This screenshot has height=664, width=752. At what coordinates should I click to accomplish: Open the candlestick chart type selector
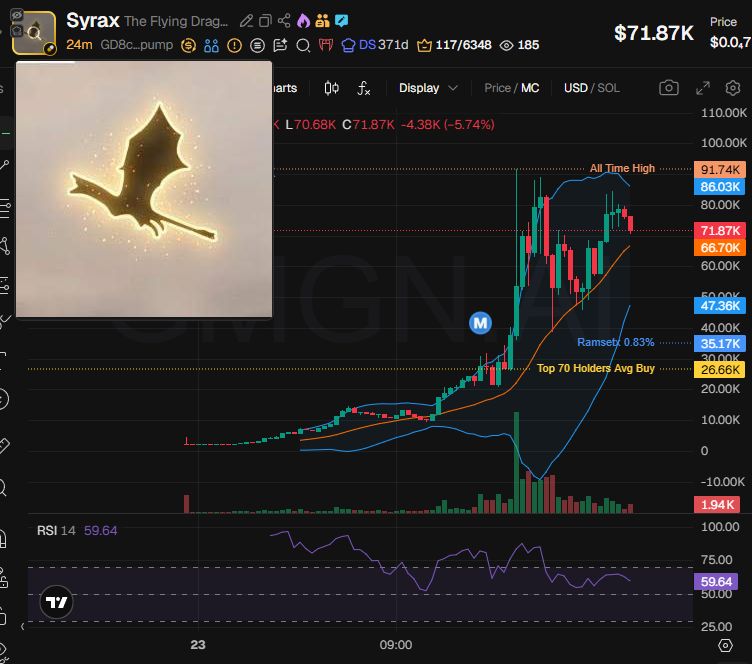(331, 88)
